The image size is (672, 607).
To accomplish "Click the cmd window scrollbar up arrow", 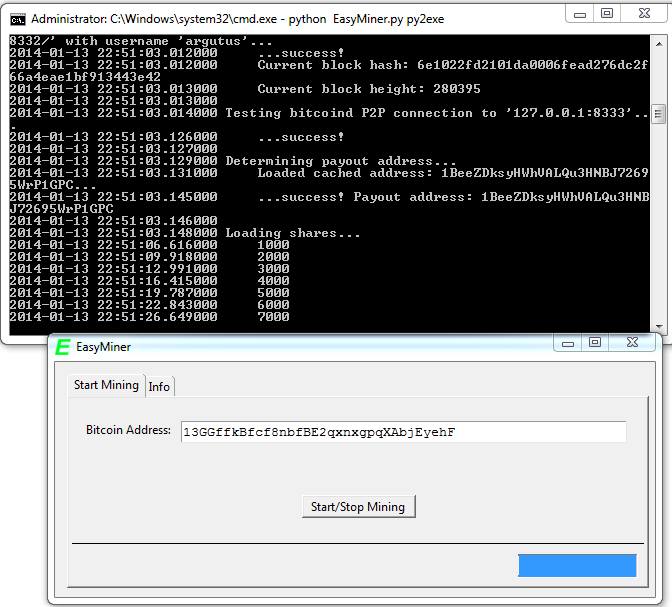I will click(659, 44).
